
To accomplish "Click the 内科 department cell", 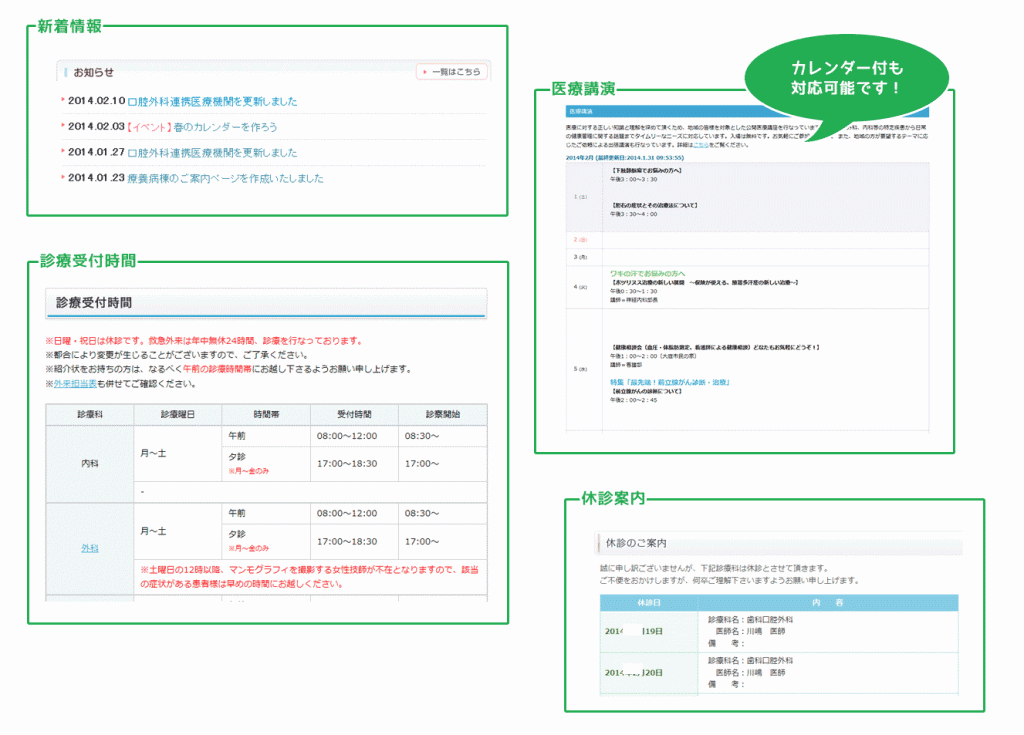I will (89, 463).
